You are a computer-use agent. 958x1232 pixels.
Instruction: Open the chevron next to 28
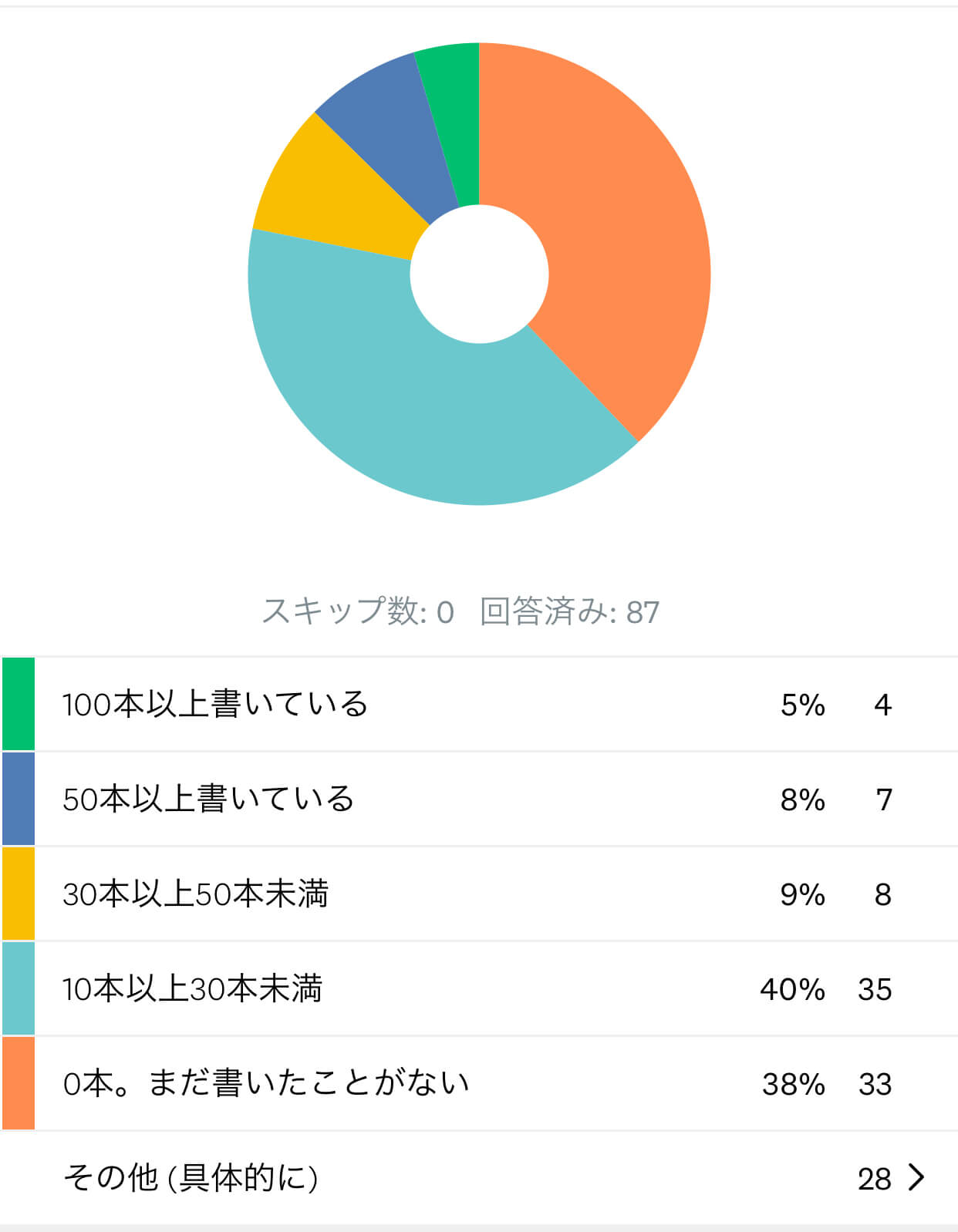pos(916,1177)
